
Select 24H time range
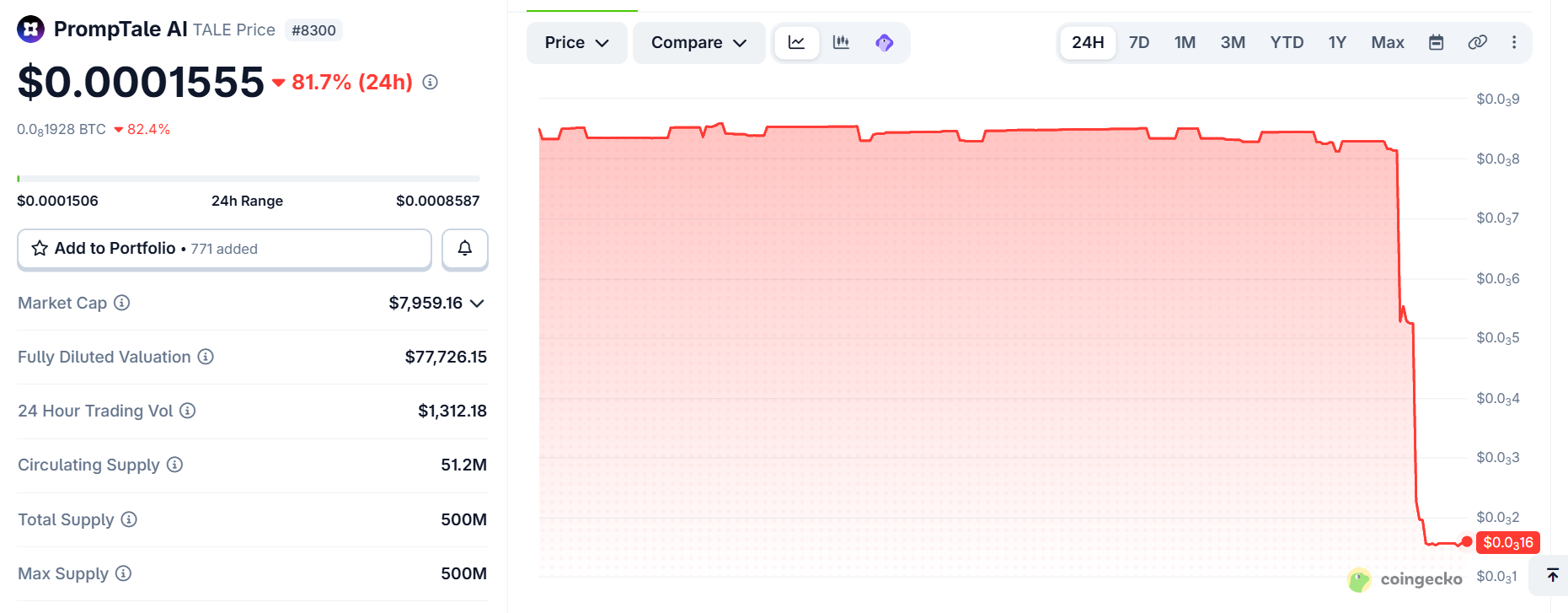pos(1088,42)
